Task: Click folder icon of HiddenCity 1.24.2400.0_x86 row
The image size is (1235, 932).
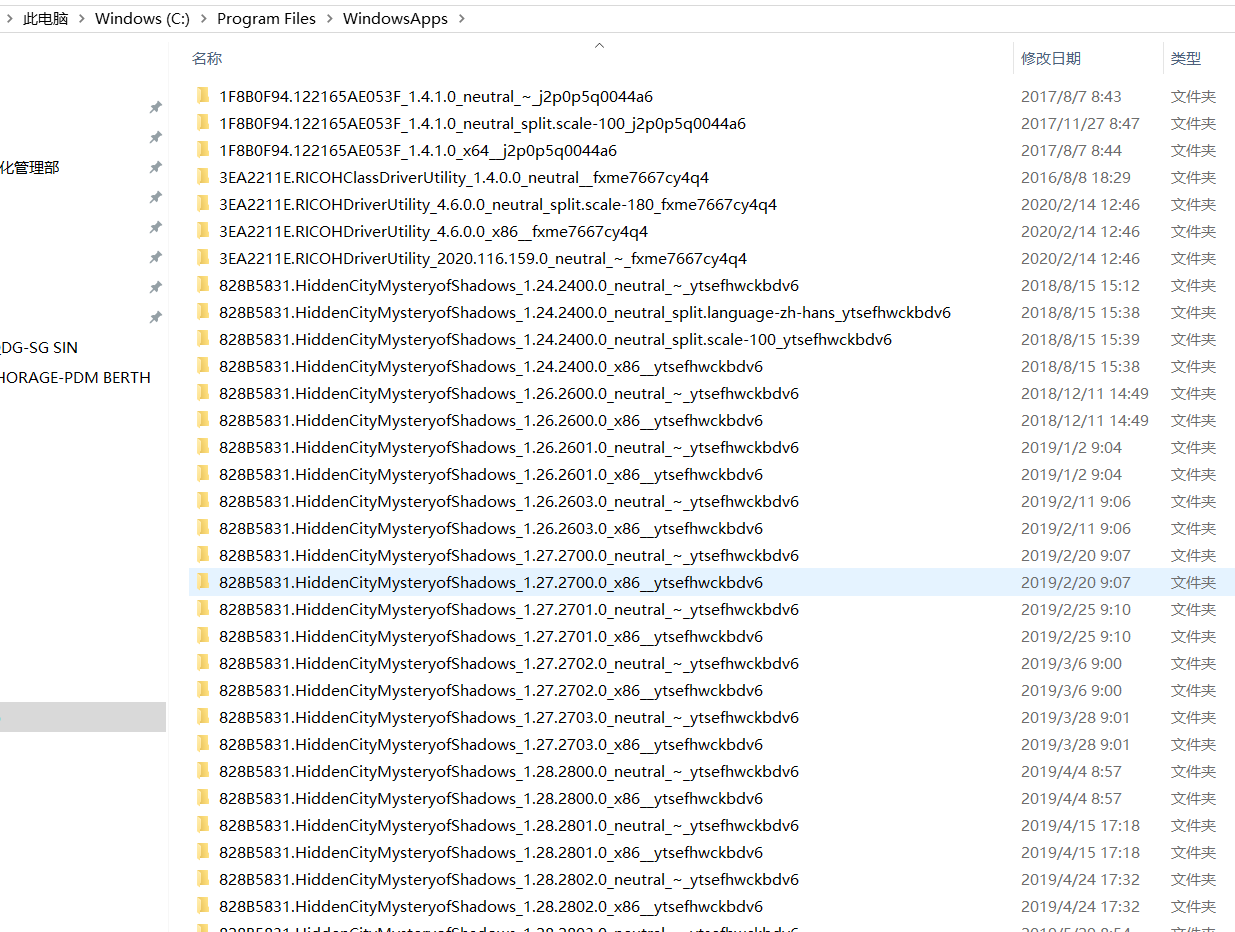Action: pos(203,367)
